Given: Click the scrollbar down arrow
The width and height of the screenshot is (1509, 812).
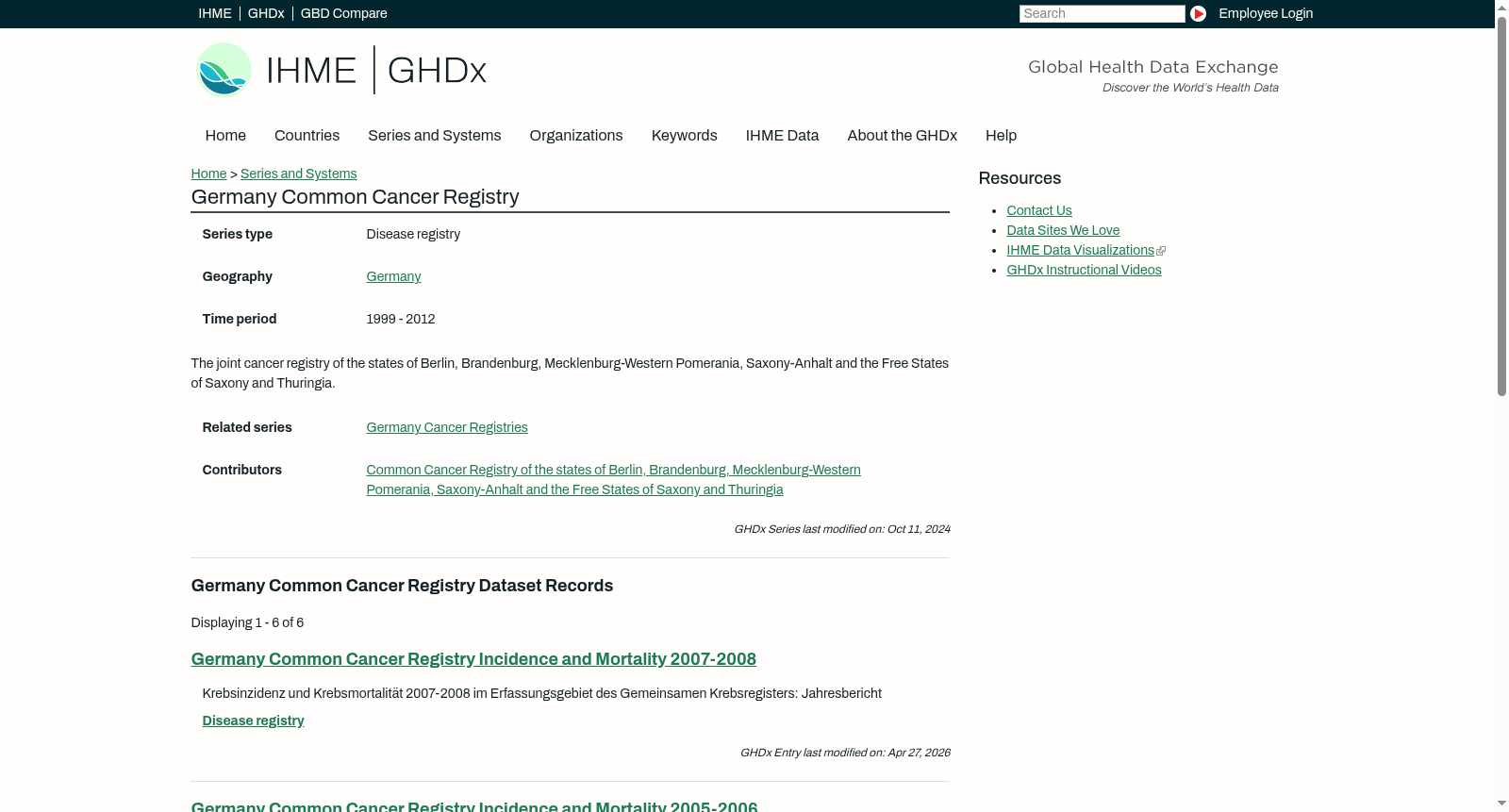Looking at the screenshot, I should pos(1501,804).
